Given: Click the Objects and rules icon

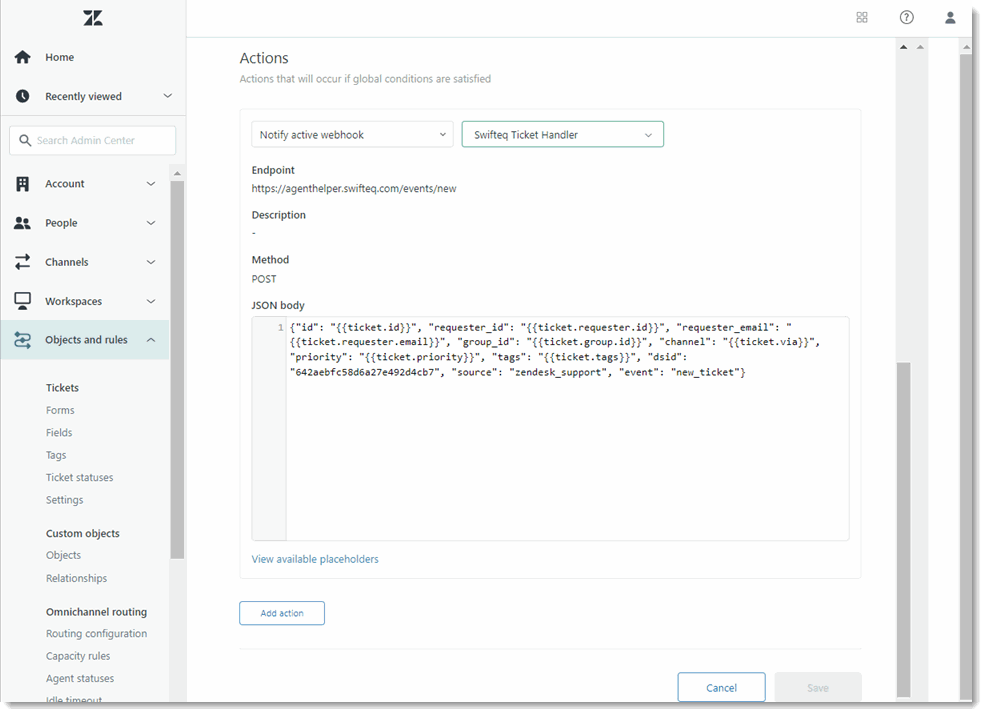Looking at the screenshot, I should click(x=23, y=340).
